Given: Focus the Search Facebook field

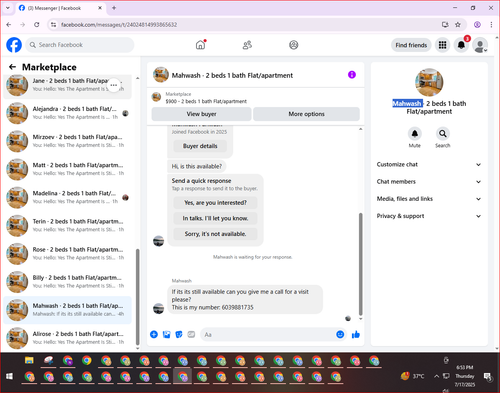Looking at the screenshot, I should [80, 45].
